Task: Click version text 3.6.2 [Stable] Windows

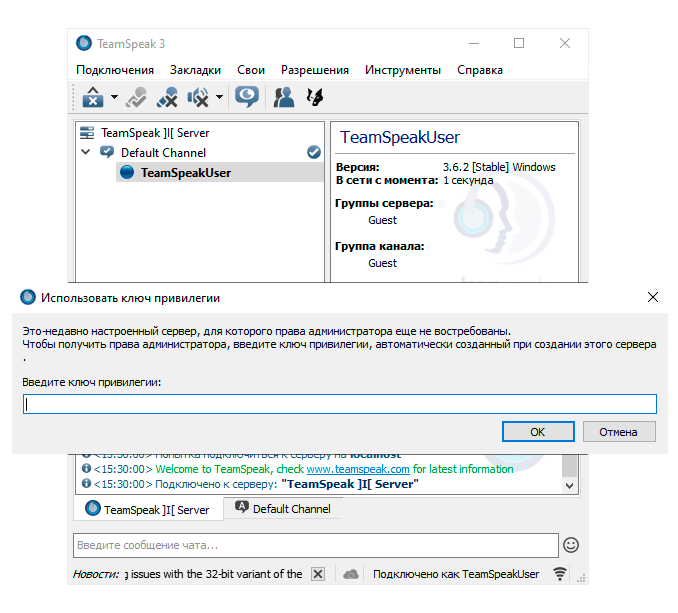Action: click(499, 167)
